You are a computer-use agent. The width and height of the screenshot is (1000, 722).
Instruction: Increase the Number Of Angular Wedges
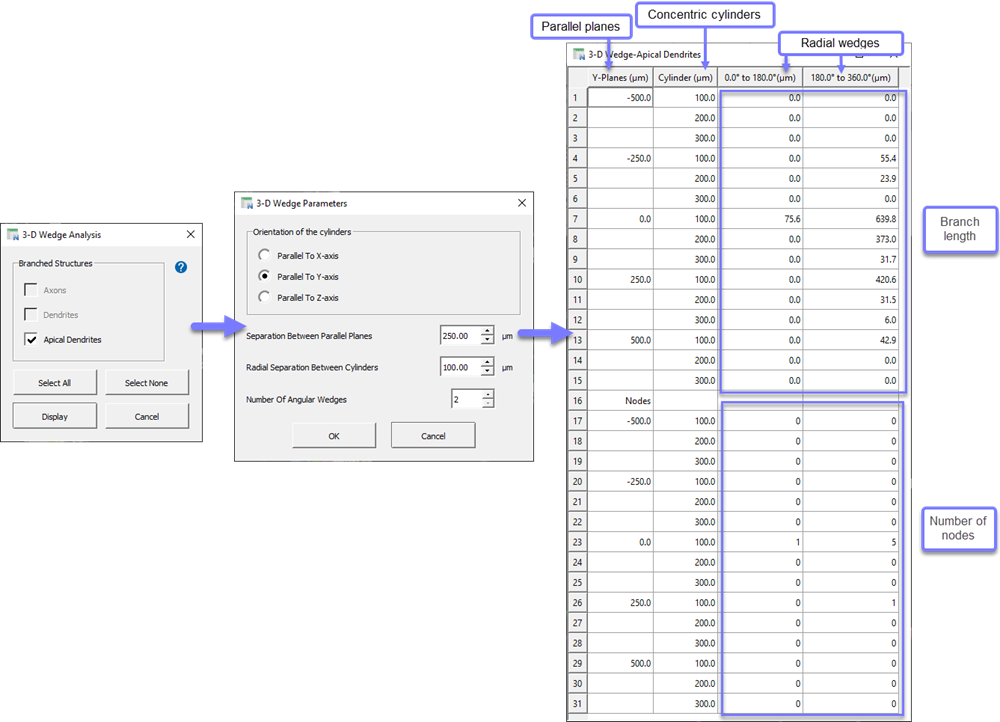(x=487, y=394)
